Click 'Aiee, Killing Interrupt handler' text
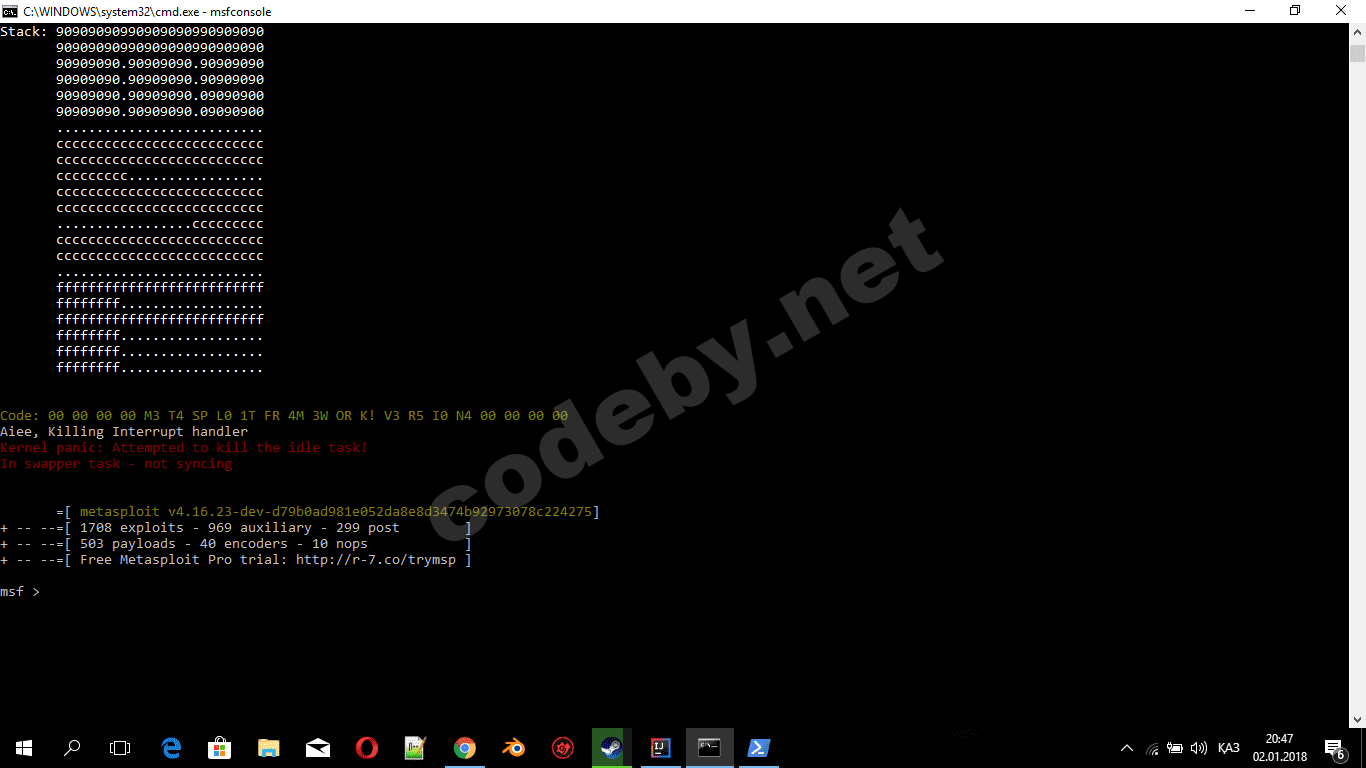Viewport: 1366px width, 768px height. pos(124,431)
